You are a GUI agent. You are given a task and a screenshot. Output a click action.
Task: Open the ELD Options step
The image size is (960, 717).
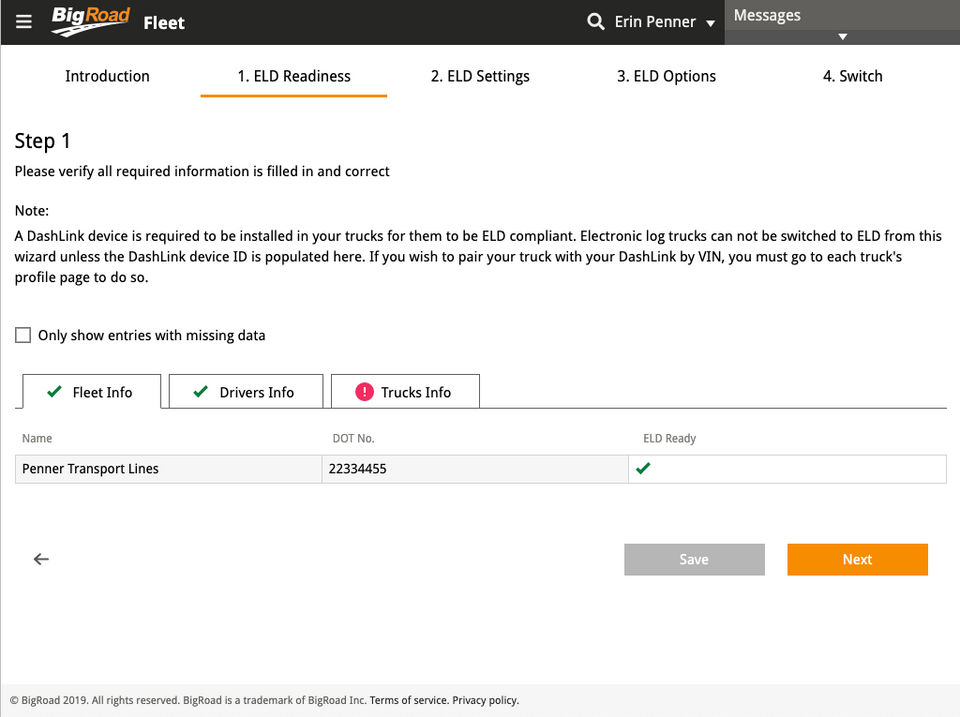coord(666,76)
